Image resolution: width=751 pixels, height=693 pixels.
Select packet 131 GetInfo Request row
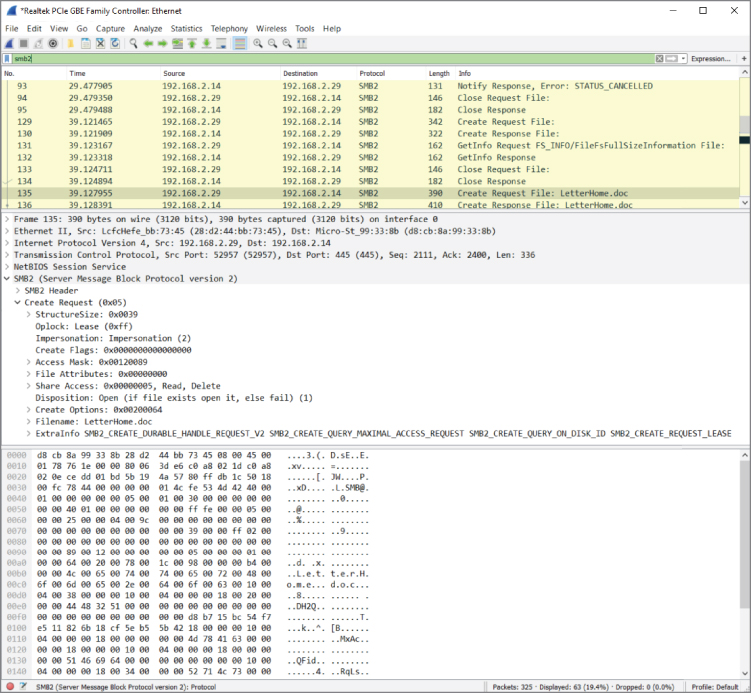(370, 146)
